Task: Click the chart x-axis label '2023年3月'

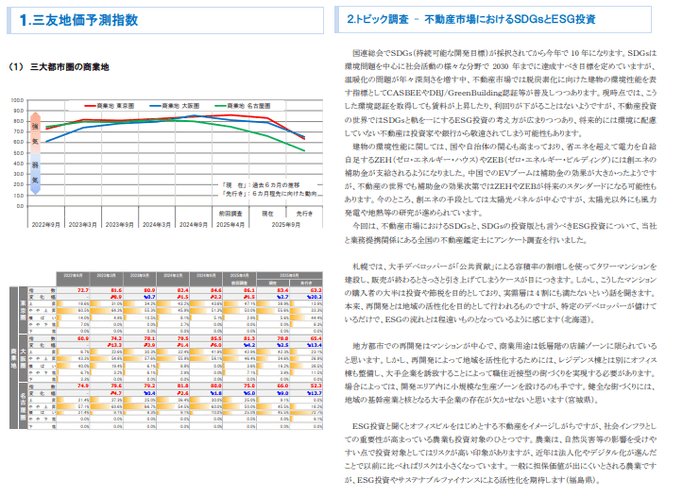Action: pos(83,225)
